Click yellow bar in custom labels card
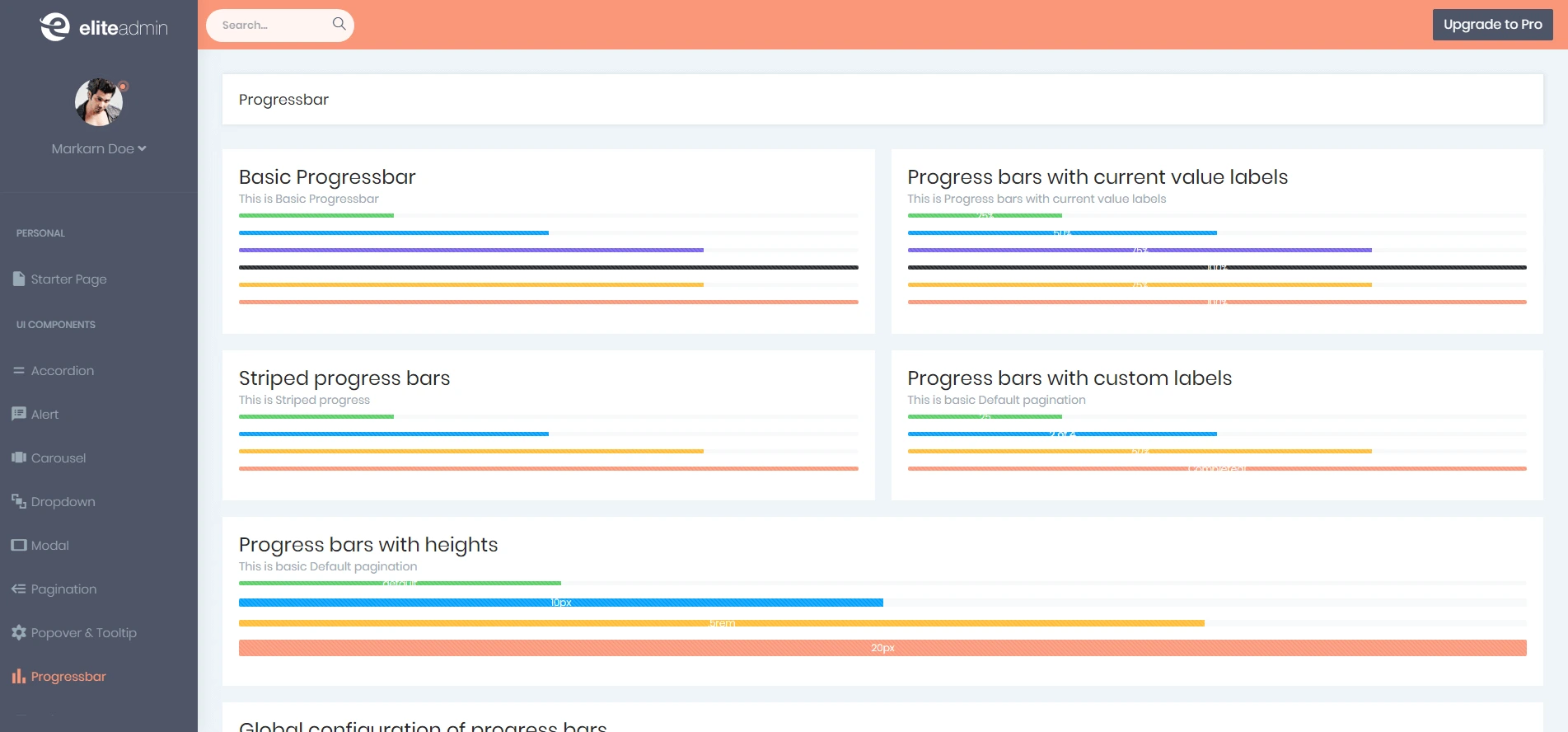This screenshot has height=732, width=1568. 1140,451
